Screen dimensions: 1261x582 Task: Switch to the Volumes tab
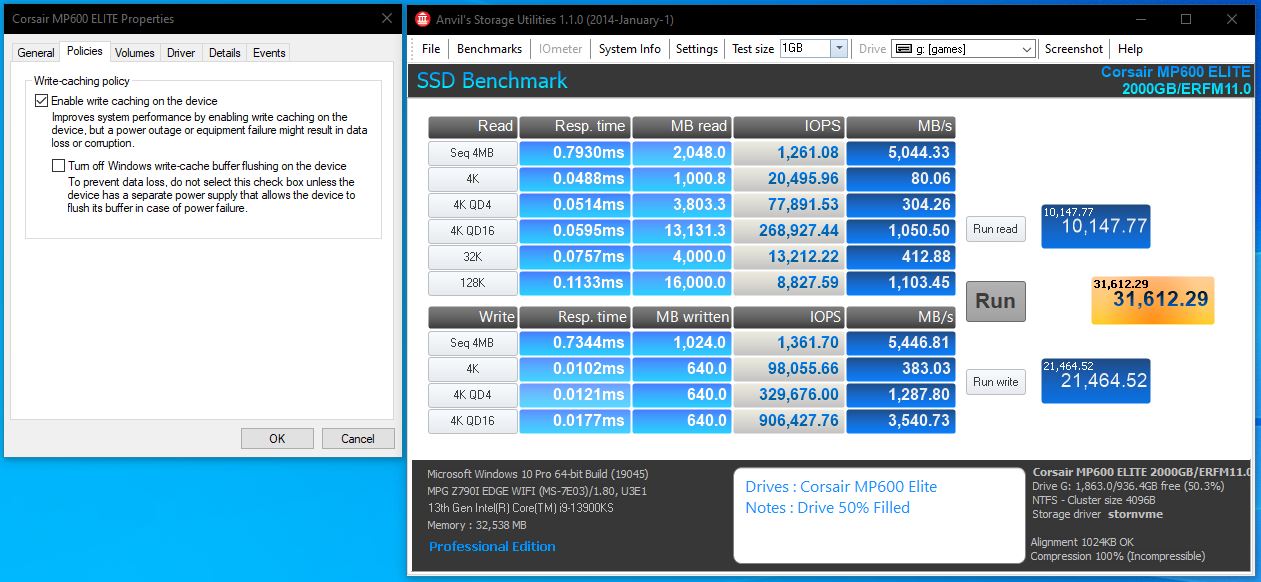pyautogui.click(x=134, y=53)
